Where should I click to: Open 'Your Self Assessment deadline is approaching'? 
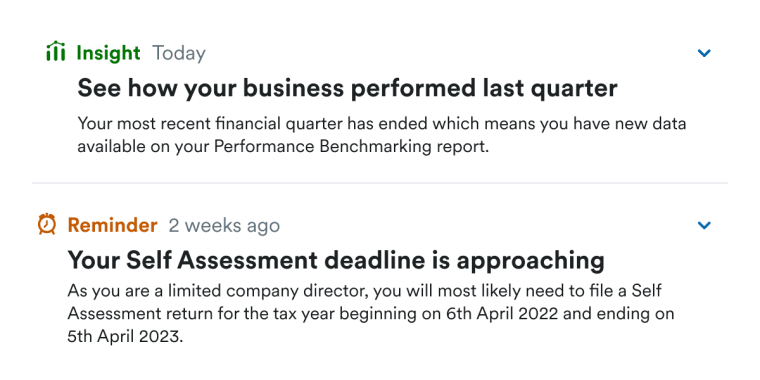[336, 261]
